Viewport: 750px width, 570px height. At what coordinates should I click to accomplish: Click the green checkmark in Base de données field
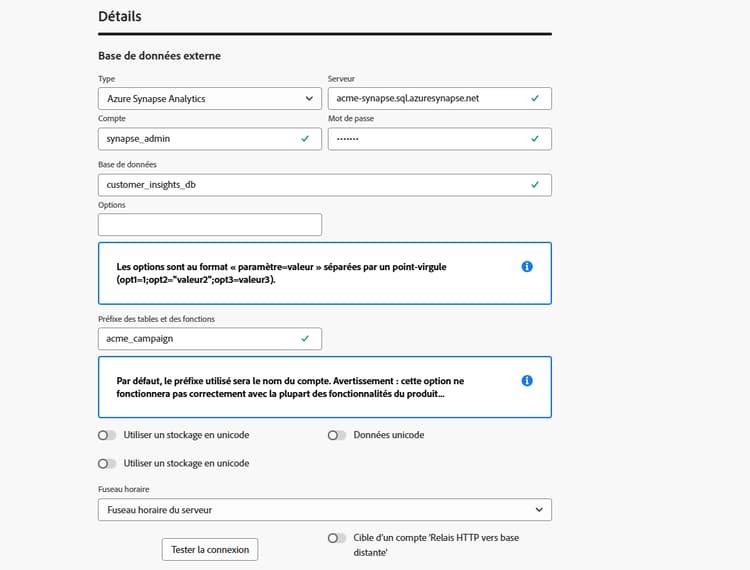535,185
